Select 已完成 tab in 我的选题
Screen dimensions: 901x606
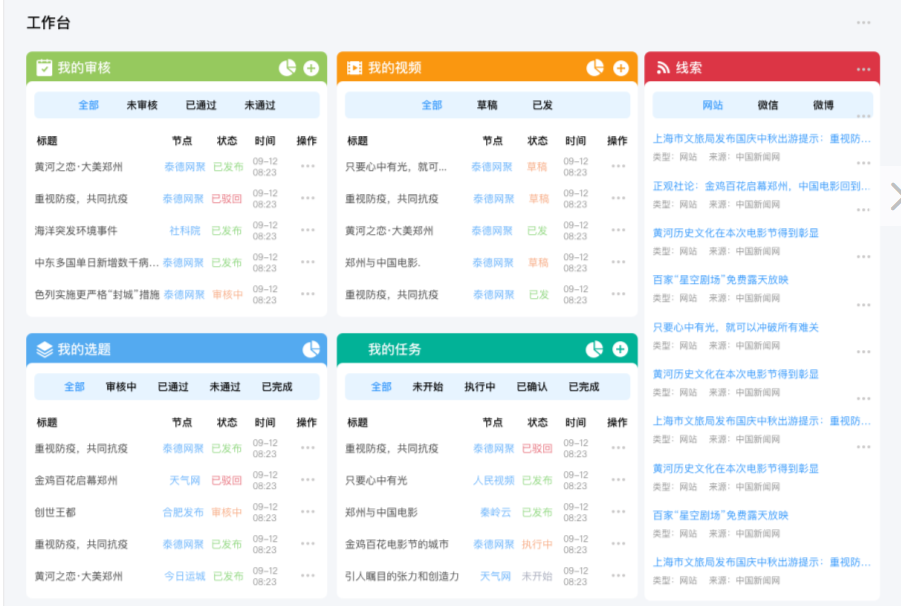[277, 387]
